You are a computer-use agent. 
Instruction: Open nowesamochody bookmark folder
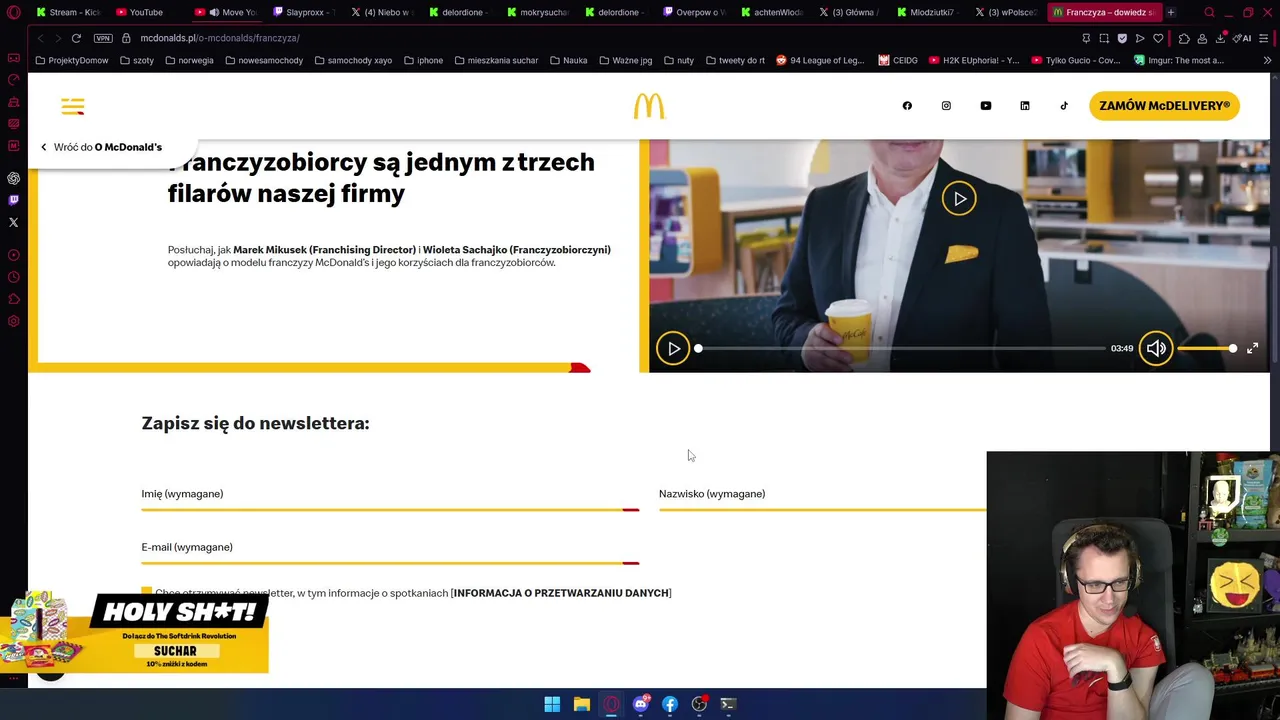pos(264,60)
